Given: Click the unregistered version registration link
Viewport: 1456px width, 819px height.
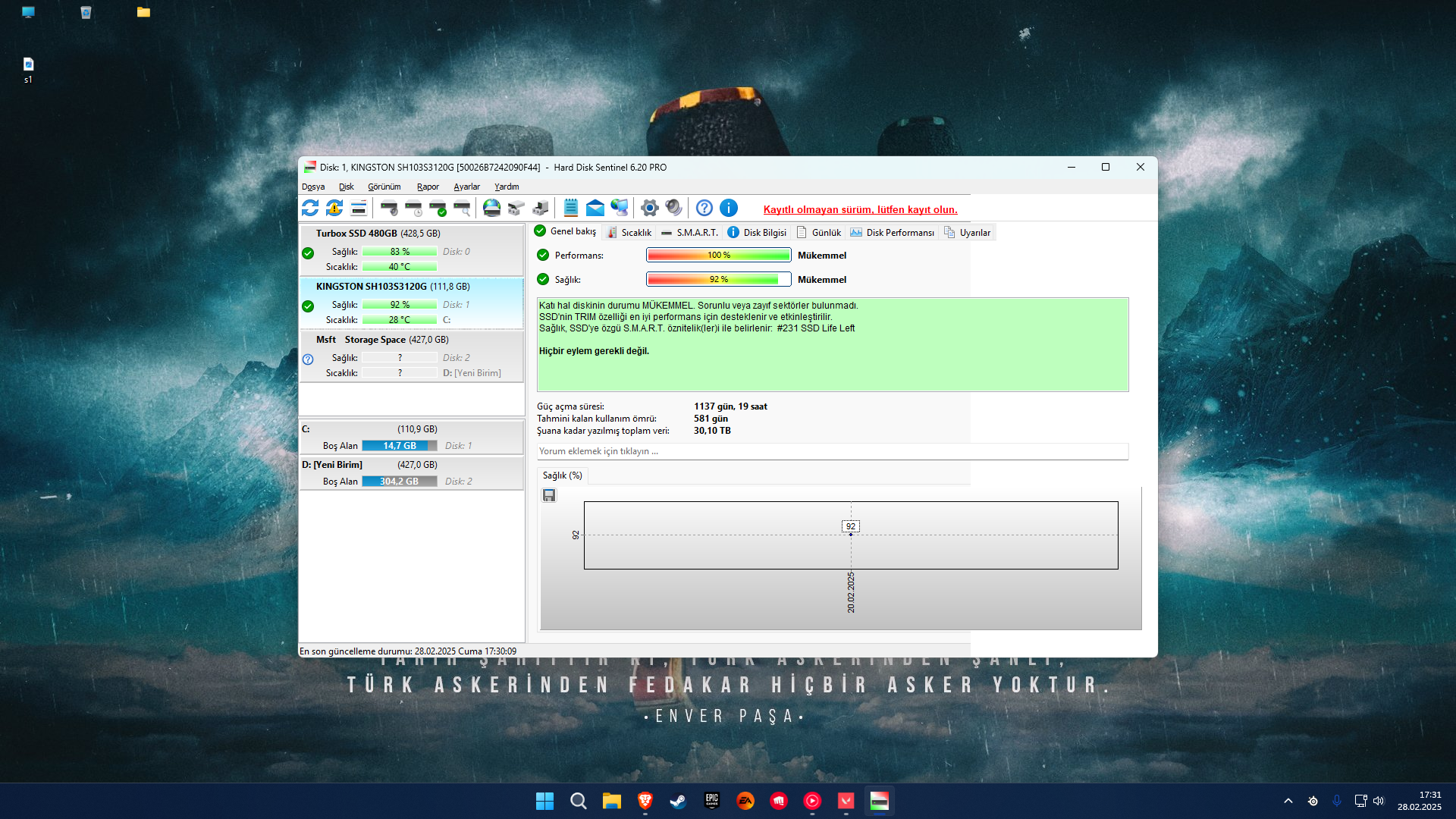Looking at the screenshot, I should pyautogui.click(x=860, y=210).
